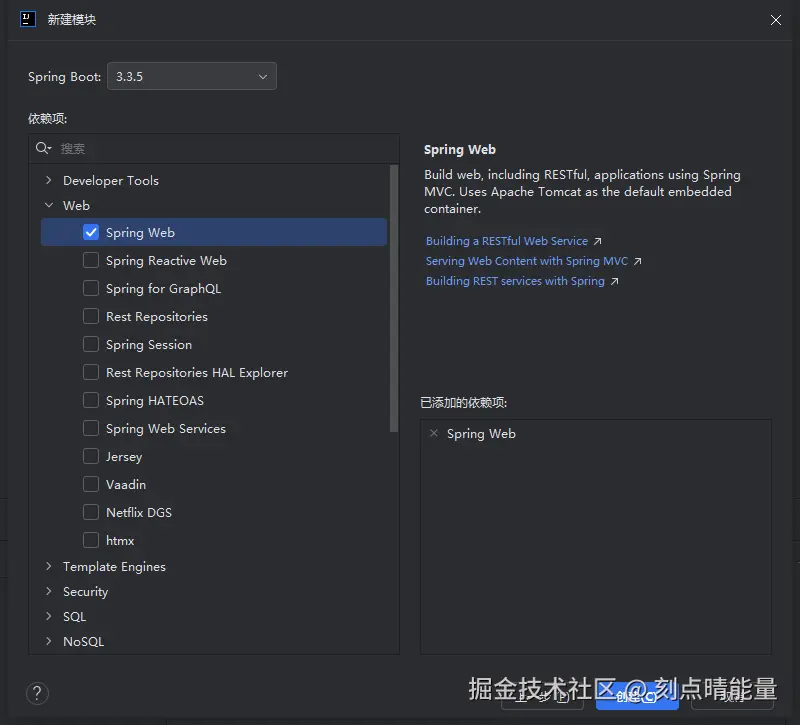Screen dimensions: 800x725
Task: Select the Rest Repositories row label
Action: pos(157,317)
